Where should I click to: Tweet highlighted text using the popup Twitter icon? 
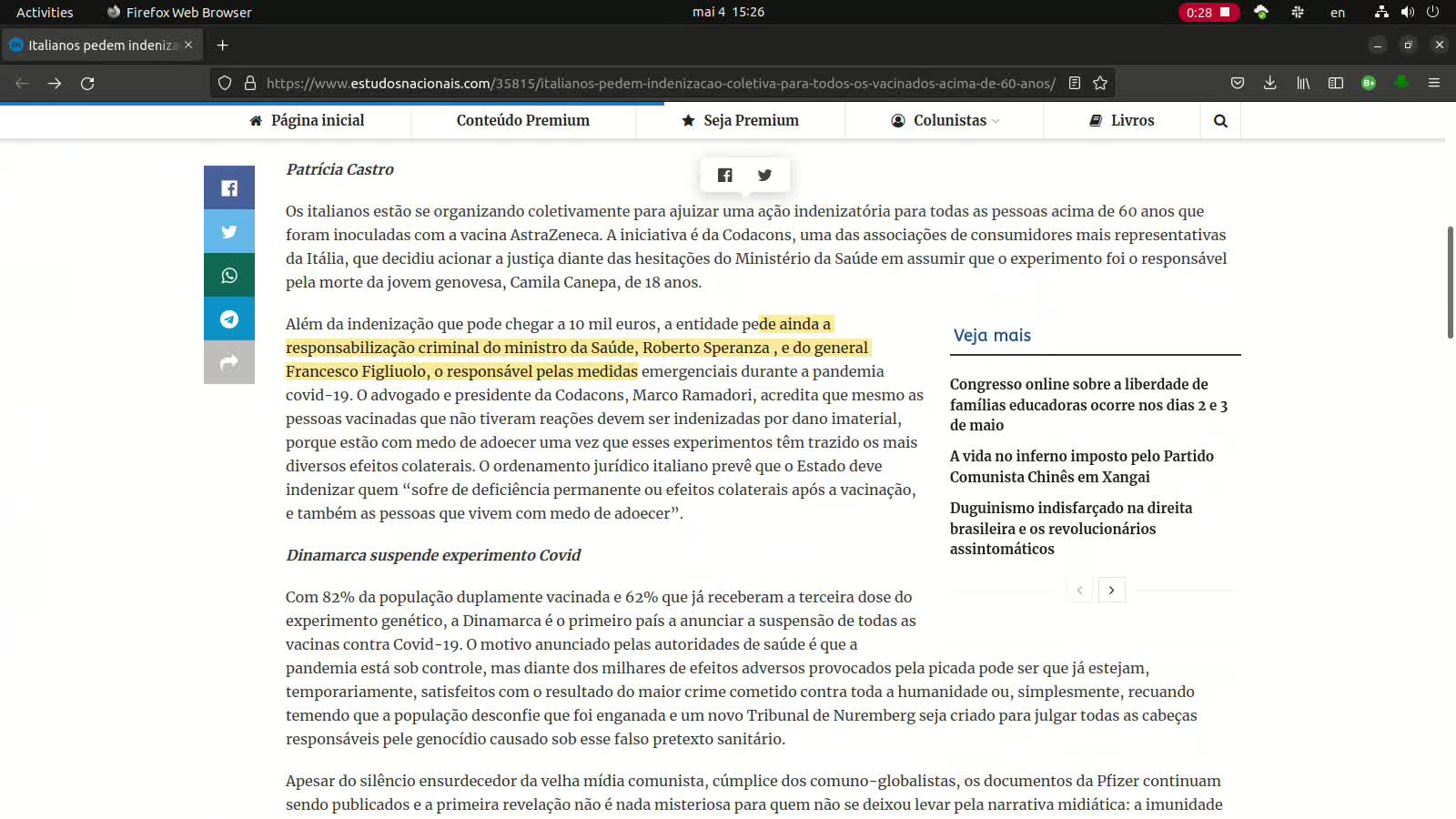(x=765, y=176)
